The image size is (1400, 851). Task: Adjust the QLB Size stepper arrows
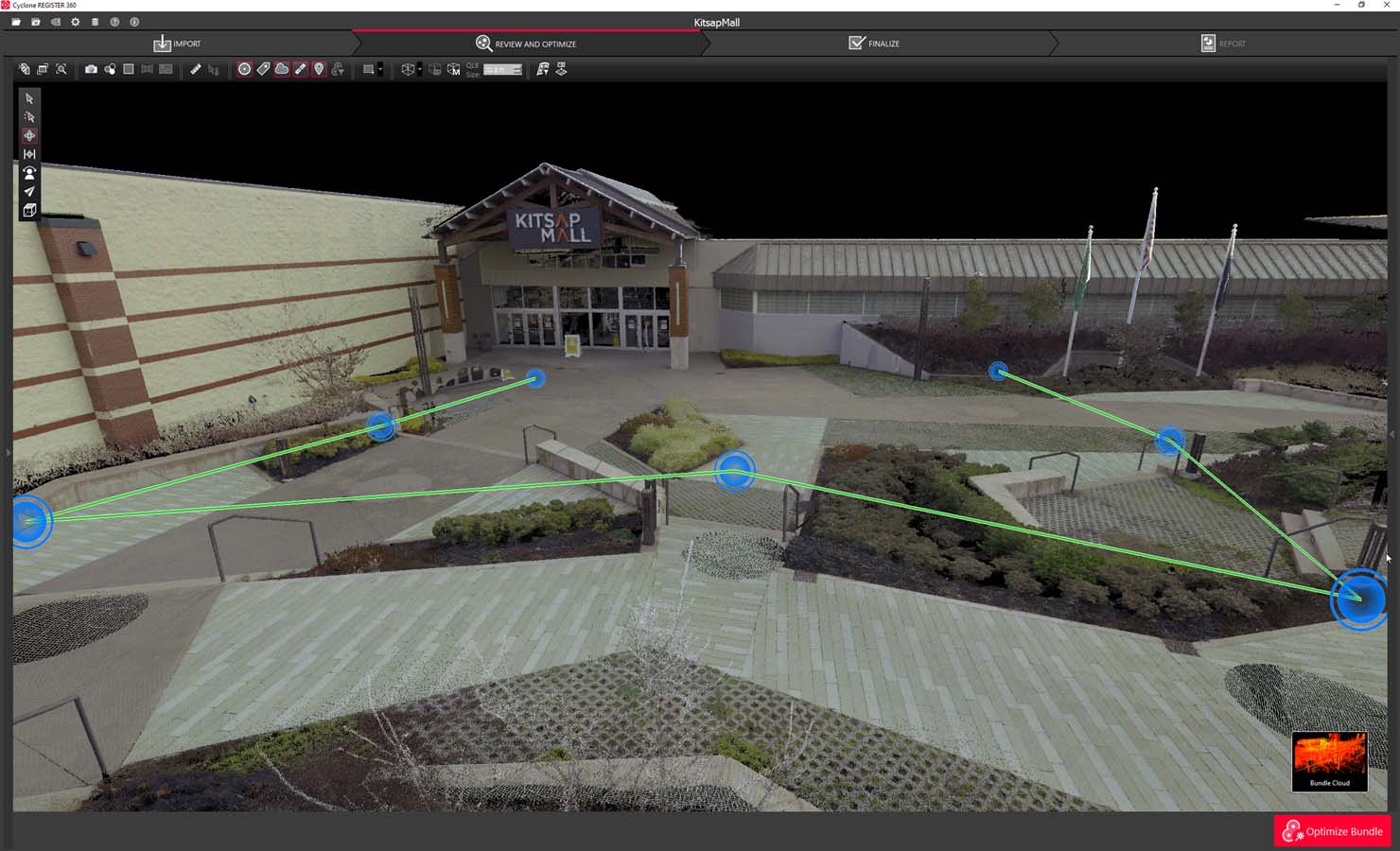516,69
